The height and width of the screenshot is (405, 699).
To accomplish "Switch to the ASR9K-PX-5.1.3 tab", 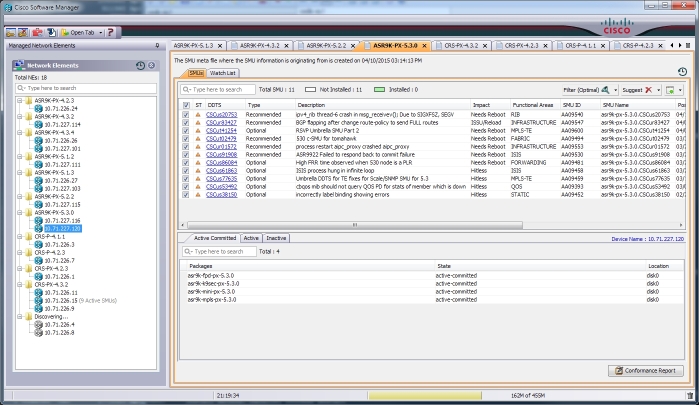I will pyautogui.click(x=193, y=45).
